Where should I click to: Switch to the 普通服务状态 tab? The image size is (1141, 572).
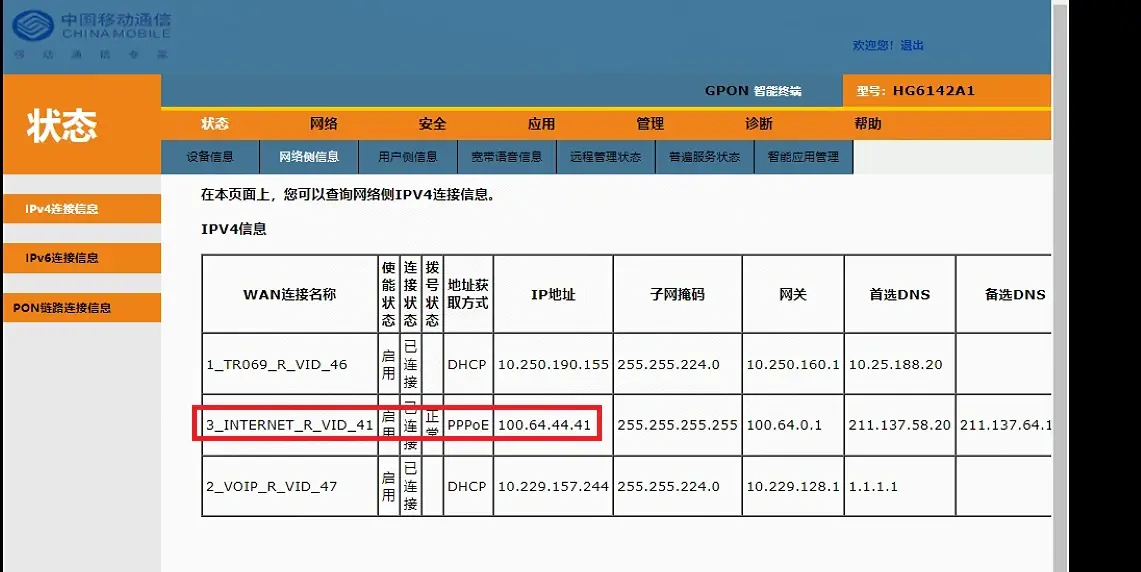705,157
